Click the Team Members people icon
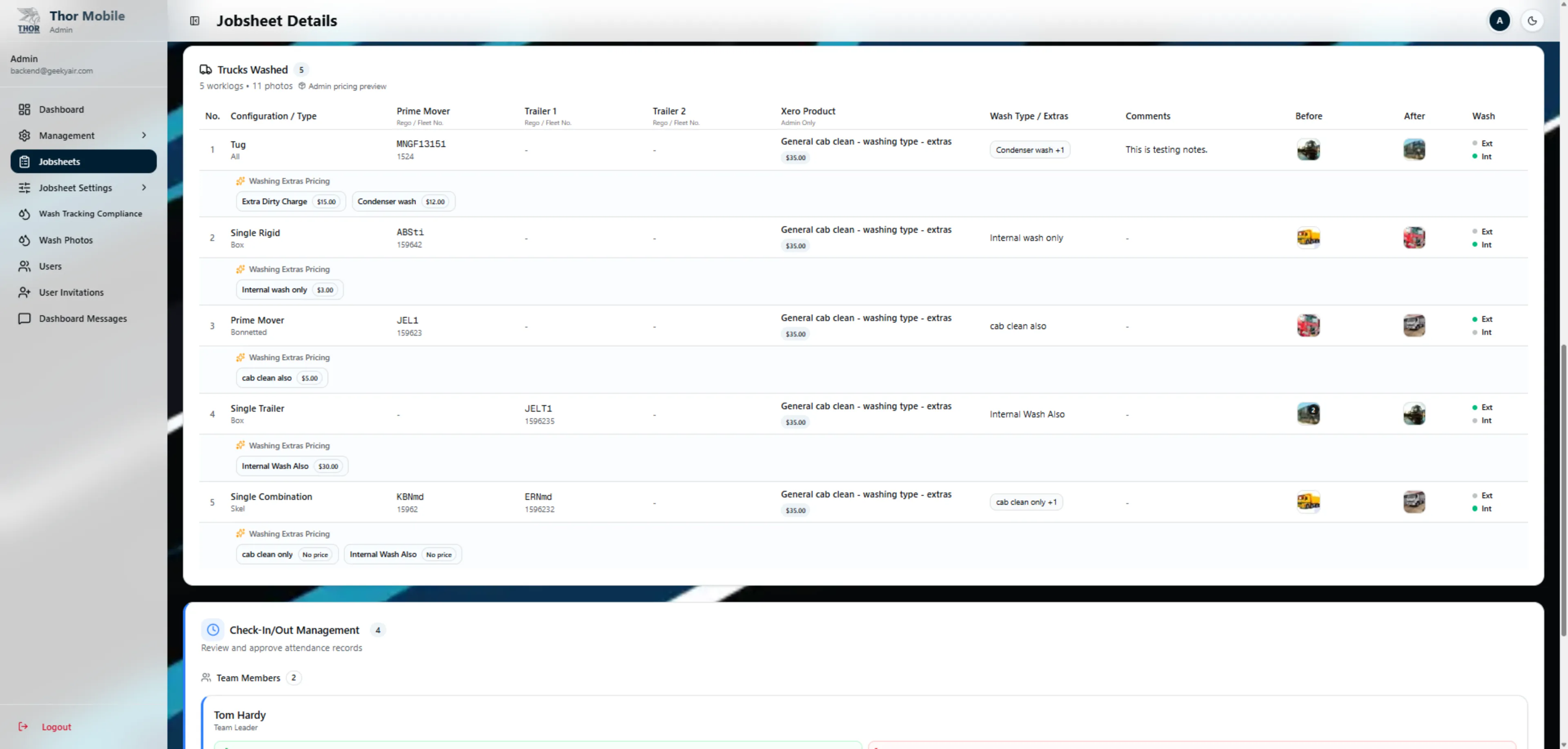The height and width of the screenshot is (749, 1568). [206, 678]
